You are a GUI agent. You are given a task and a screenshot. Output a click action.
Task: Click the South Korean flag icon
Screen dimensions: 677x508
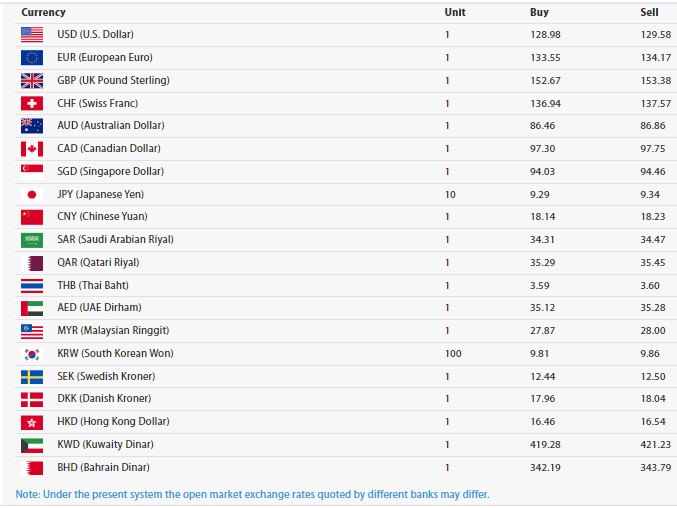(31, 354)
